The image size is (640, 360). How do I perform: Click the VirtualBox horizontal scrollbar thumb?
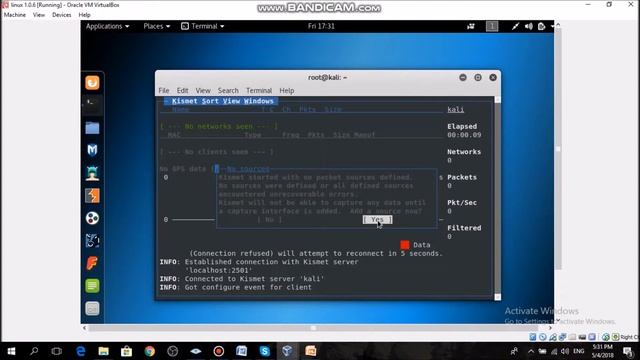pyautogui.click(x=313, y=328)
